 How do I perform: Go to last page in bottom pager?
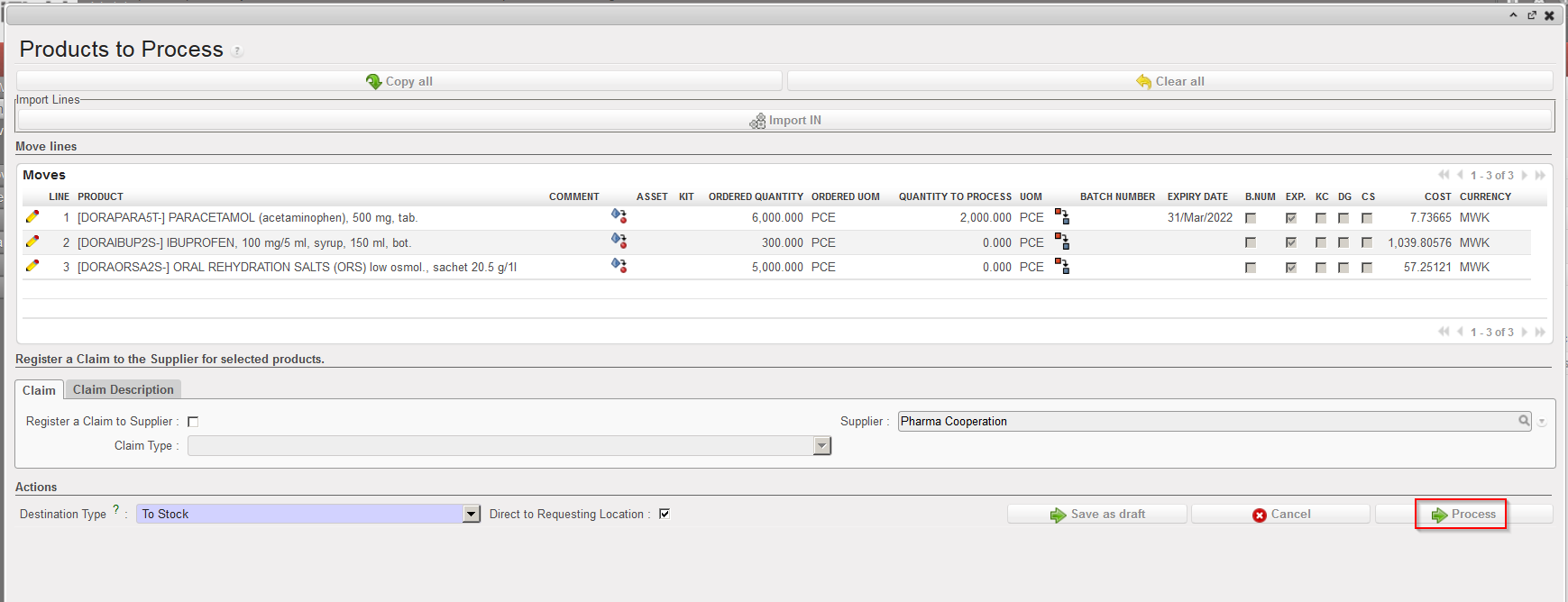tap(1540, 332)
